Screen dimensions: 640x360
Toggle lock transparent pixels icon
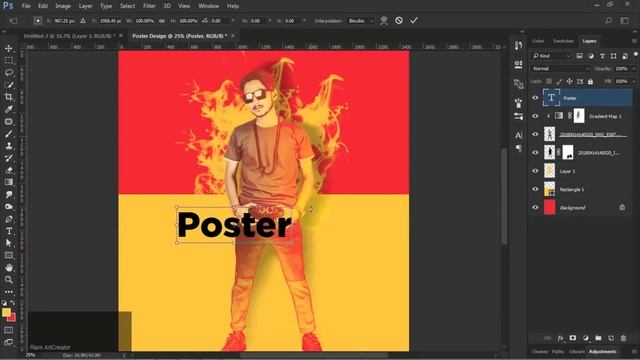[549, 82]
